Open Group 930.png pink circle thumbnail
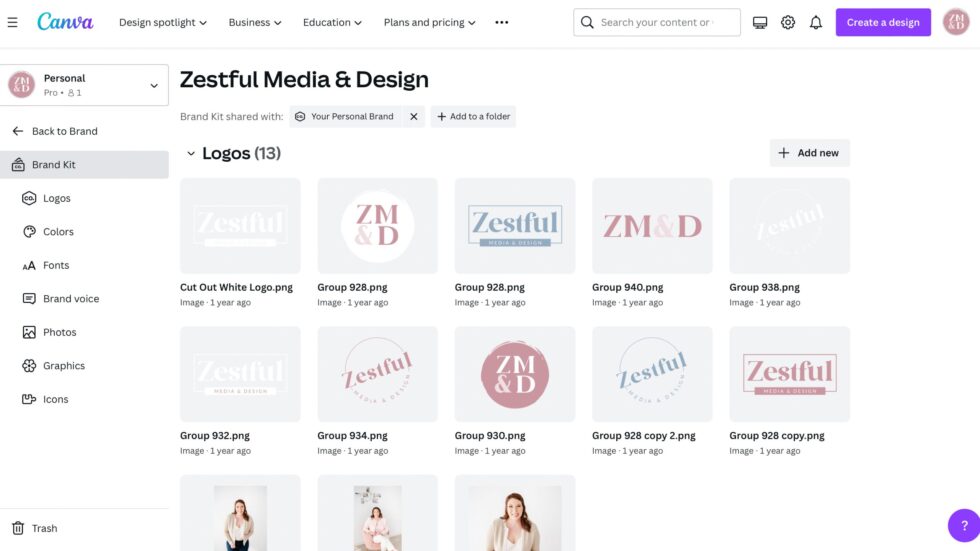 pos(514,374)
